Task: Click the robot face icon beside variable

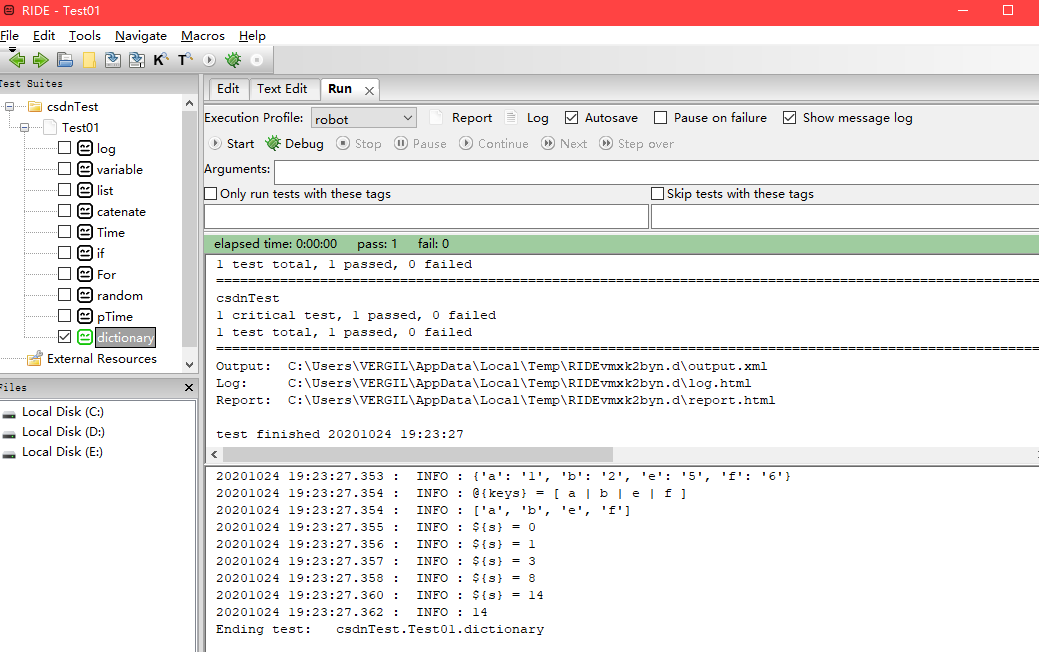Action: pyautogui.click(x=85, y=169)
